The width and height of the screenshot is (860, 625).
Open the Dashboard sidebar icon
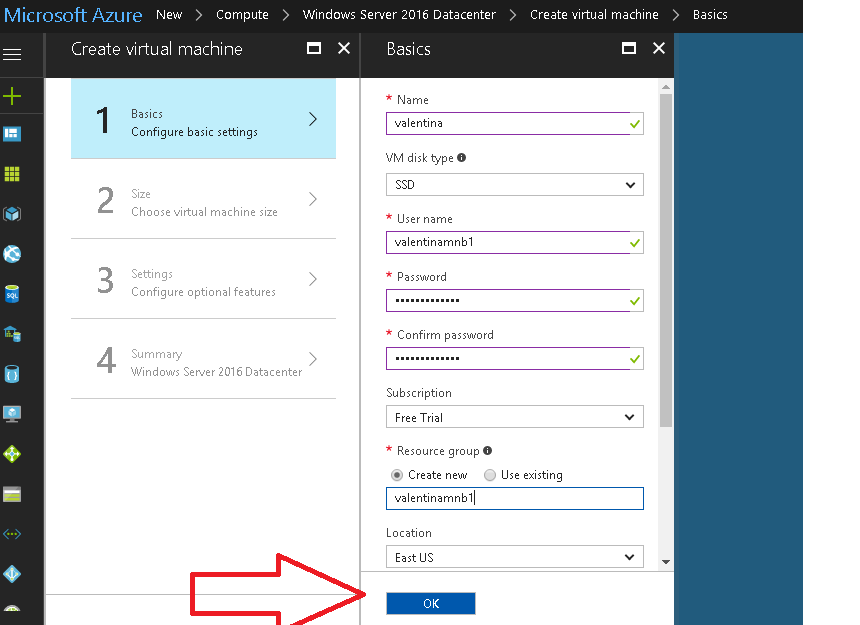tap(12, 134)
